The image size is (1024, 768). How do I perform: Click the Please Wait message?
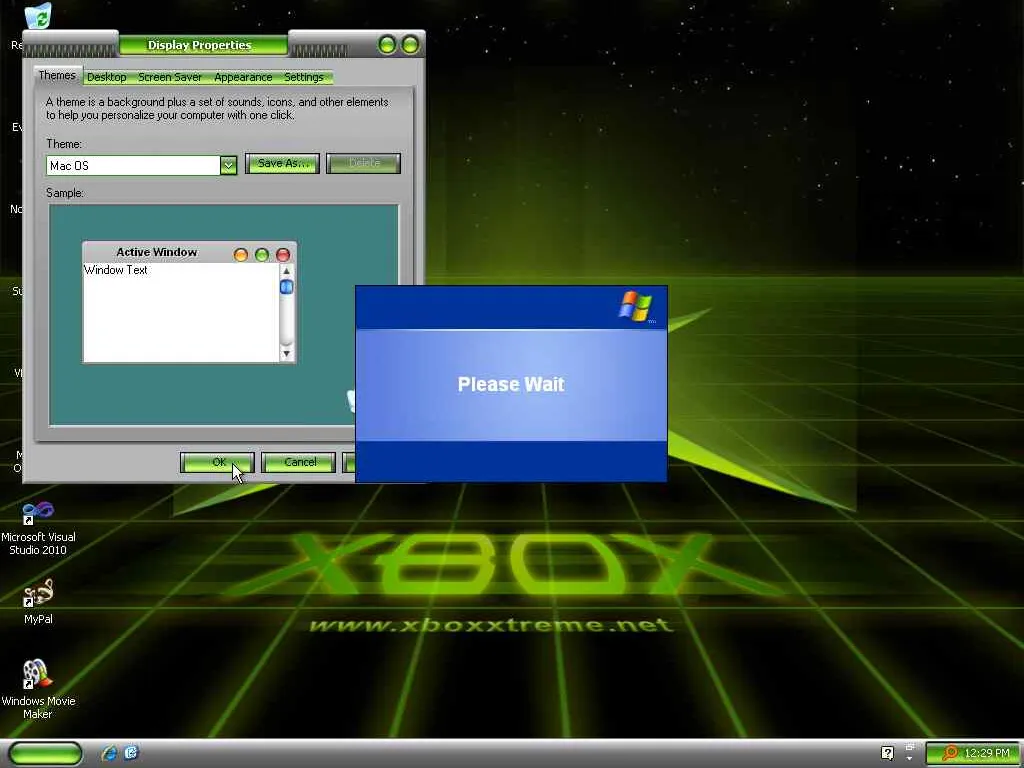point(511,384)
